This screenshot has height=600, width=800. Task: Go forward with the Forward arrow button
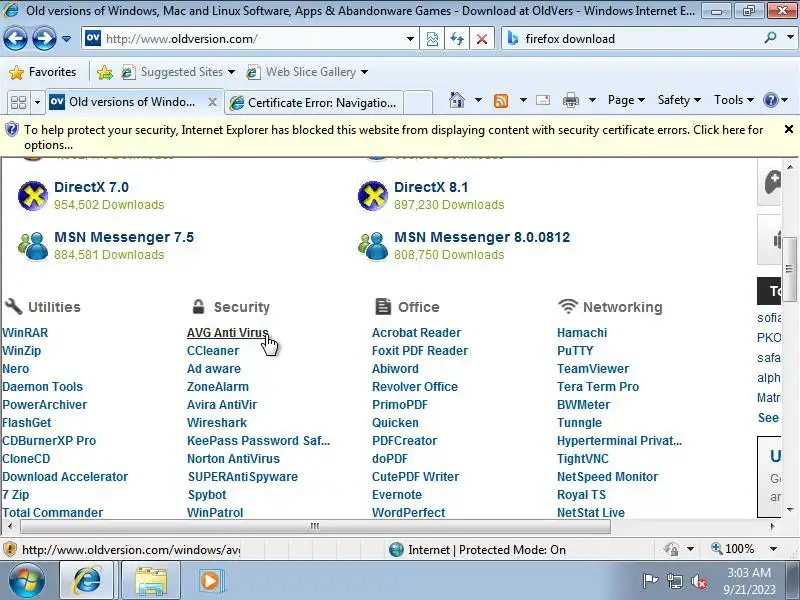(44, 39)
